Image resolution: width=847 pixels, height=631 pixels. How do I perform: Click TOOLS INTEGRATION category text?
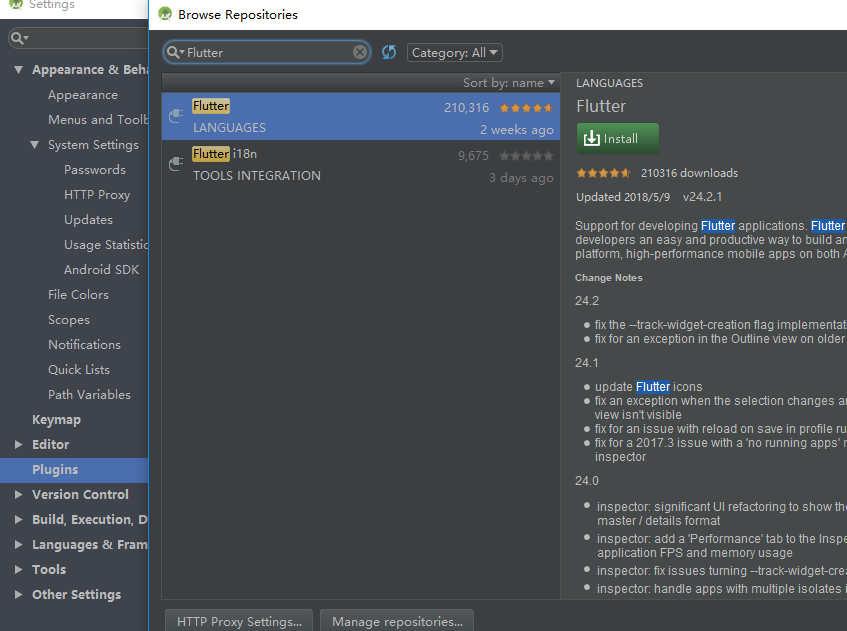257,176
